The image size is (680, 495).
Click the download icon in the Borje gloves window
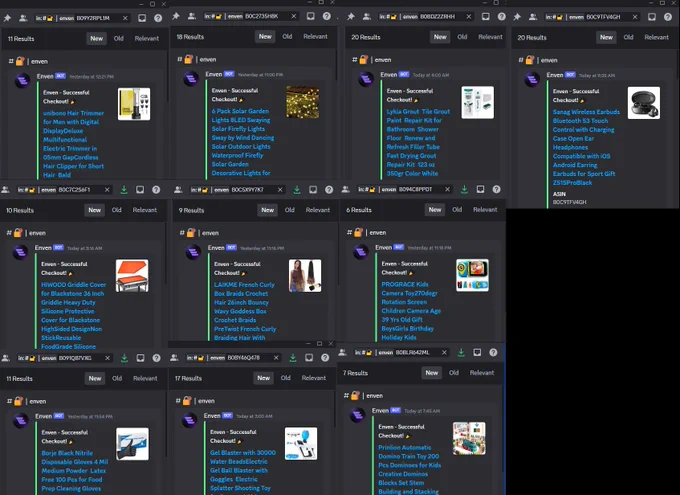click(124, 358)
